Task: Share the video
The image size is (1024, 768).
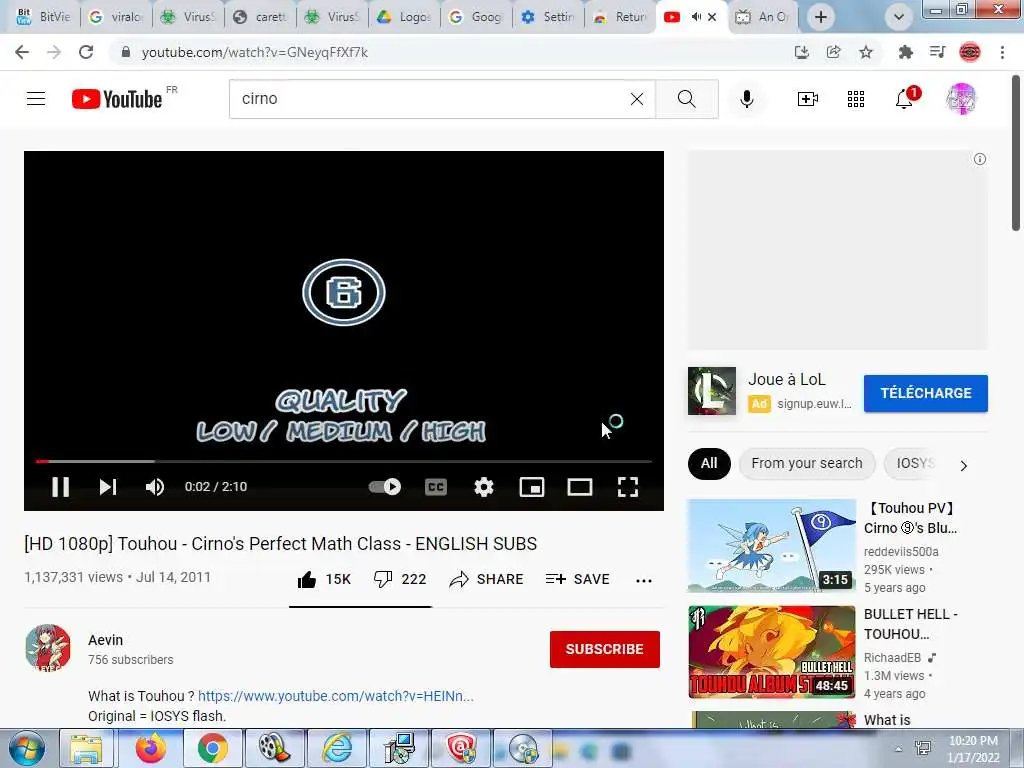Action: pyautogui.click(x=487, y=579)
